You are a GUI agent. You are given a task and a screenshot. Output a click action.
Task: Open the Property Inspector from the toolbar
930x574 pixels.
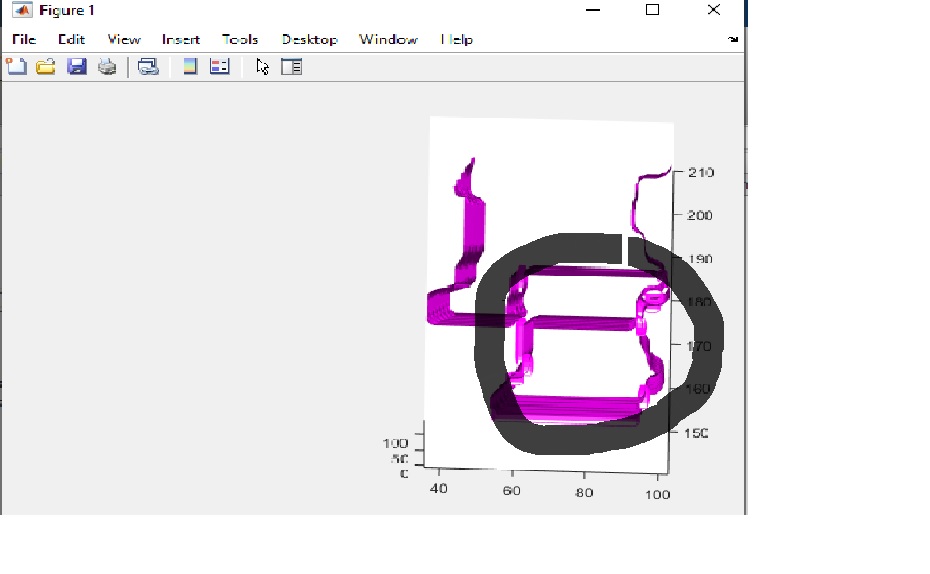pos(291,67)
